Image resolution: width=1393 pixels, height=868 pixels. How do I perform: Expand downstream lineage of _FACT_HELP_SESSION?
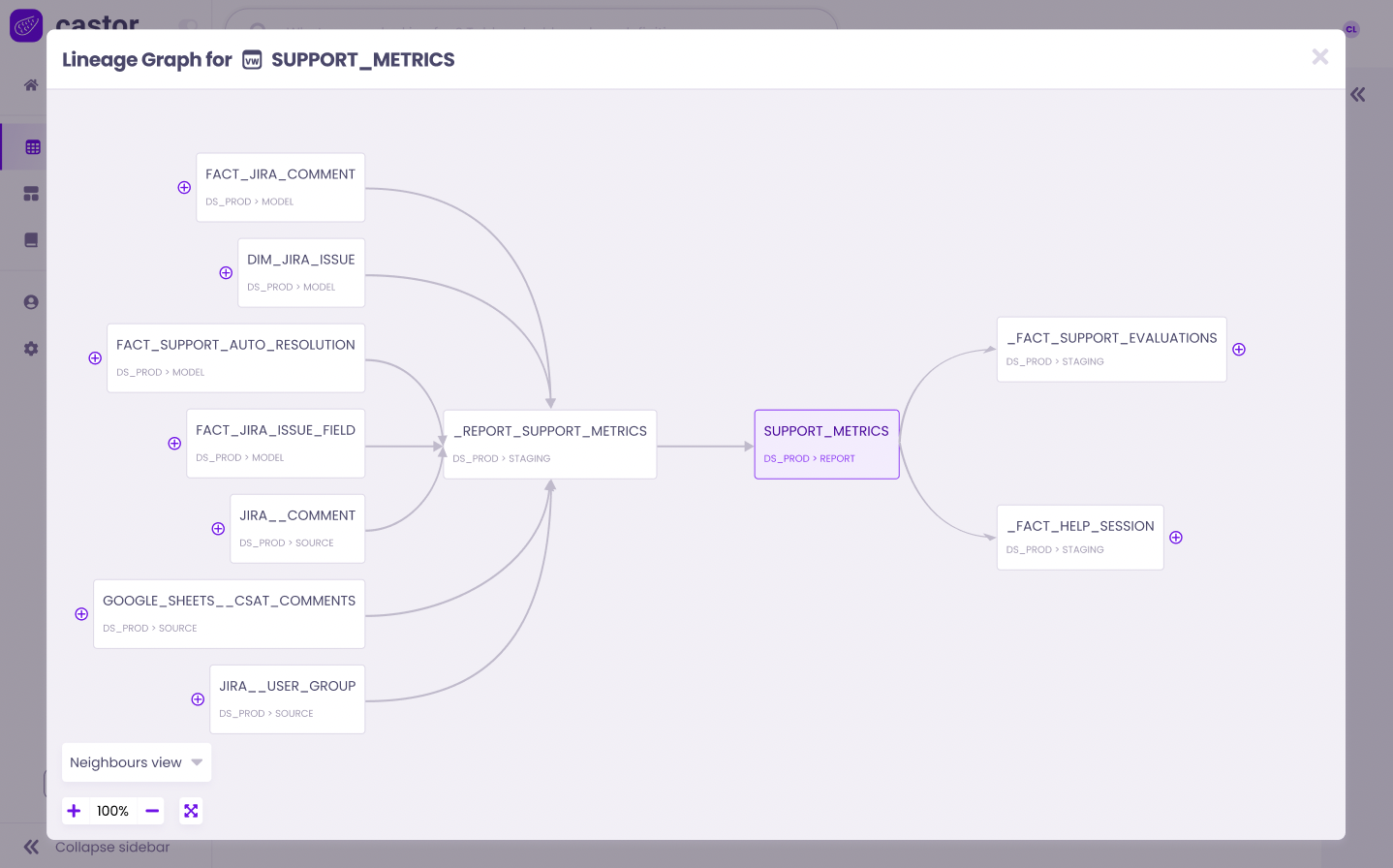pyautogui.click(x=1175, y=538)
